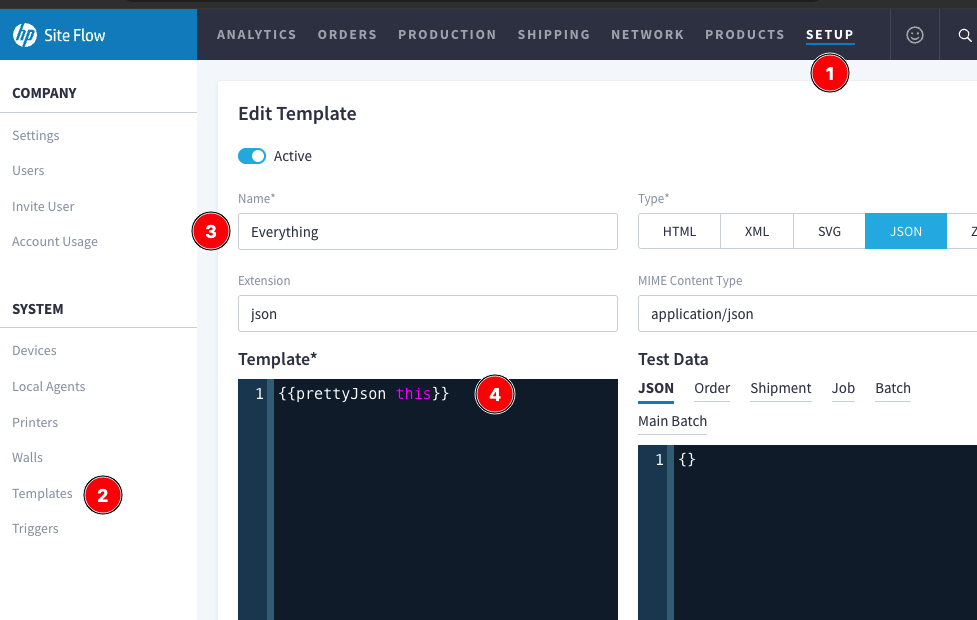Go to Invite User page
The height and width of the screenshot is (620, 977).
tap(43, 206)
